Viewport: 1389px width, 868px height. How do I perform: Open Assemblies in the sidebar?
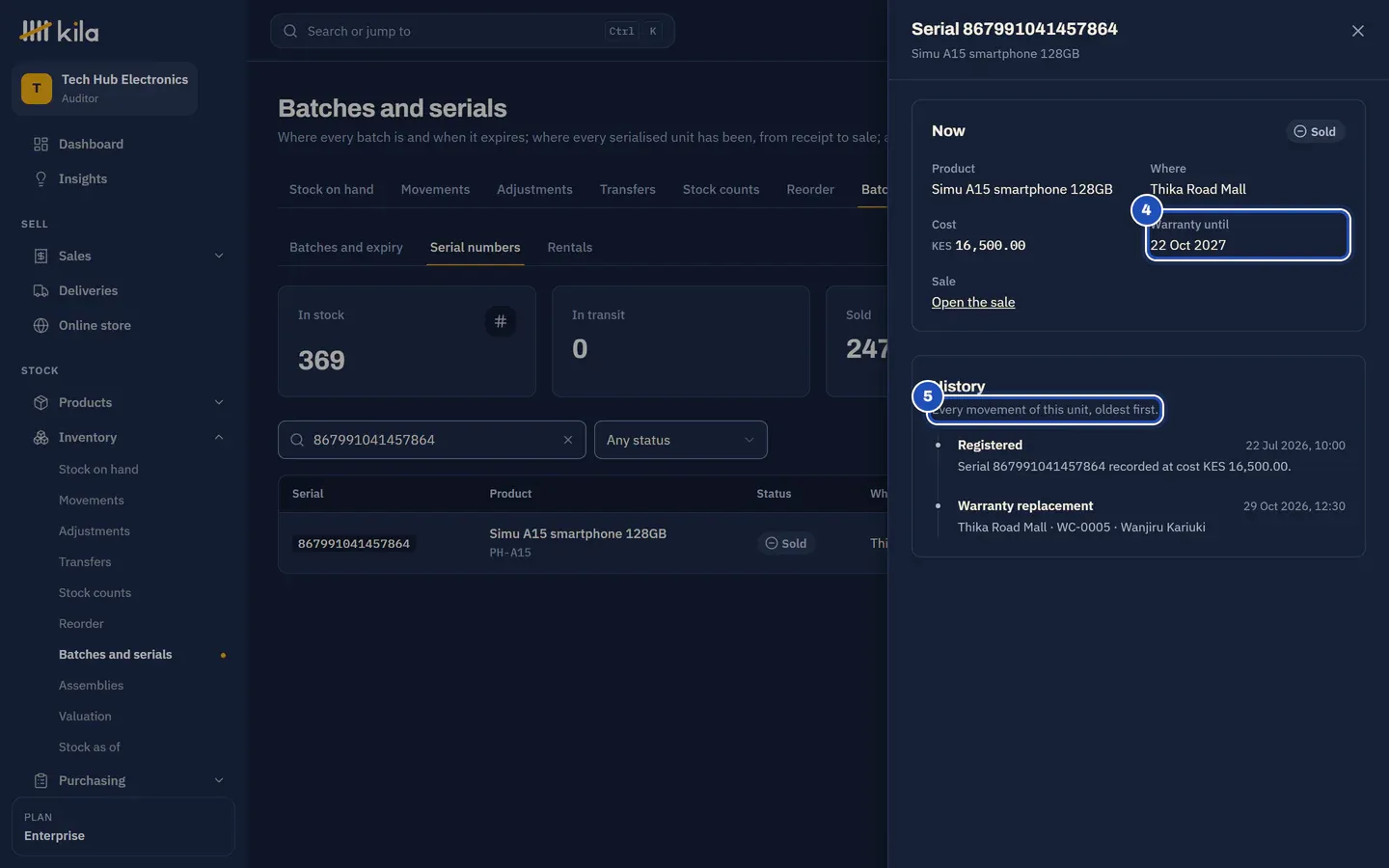[x=91, y=686]
